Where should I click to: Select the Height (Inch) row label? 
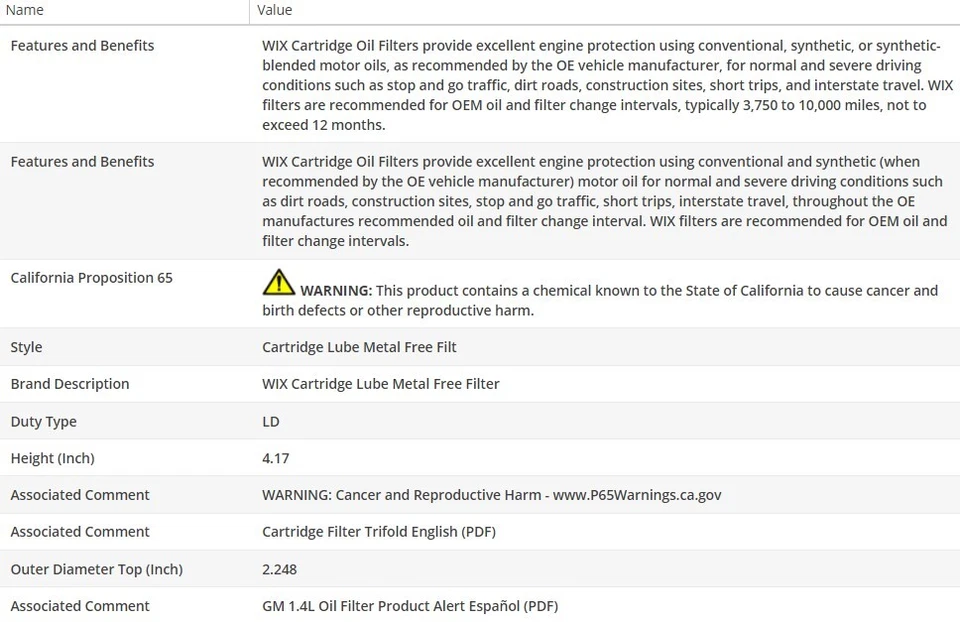[52, 458]
